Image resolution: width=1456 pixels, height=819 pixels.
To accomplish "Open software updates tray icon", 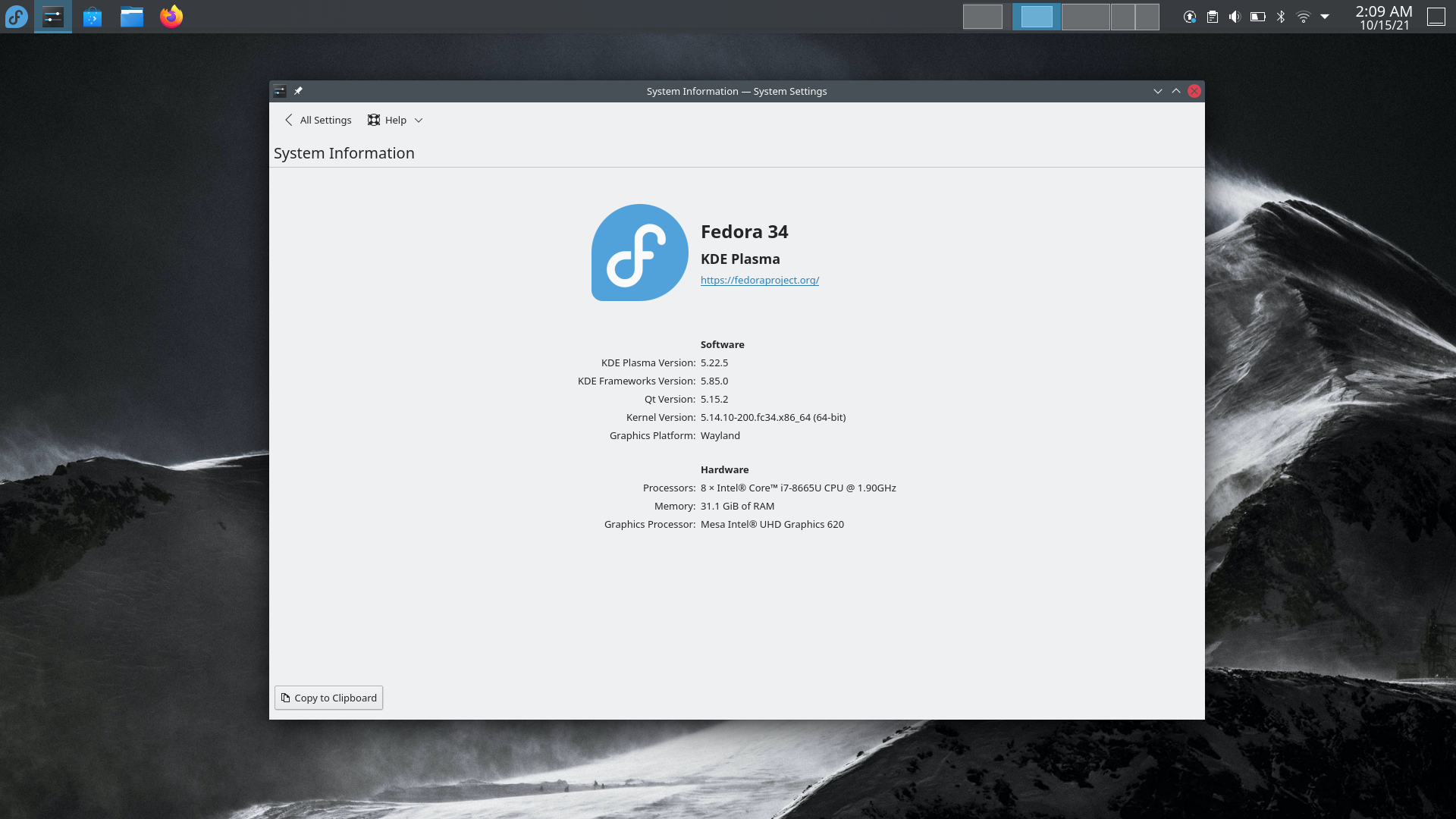I will 1190,17.
